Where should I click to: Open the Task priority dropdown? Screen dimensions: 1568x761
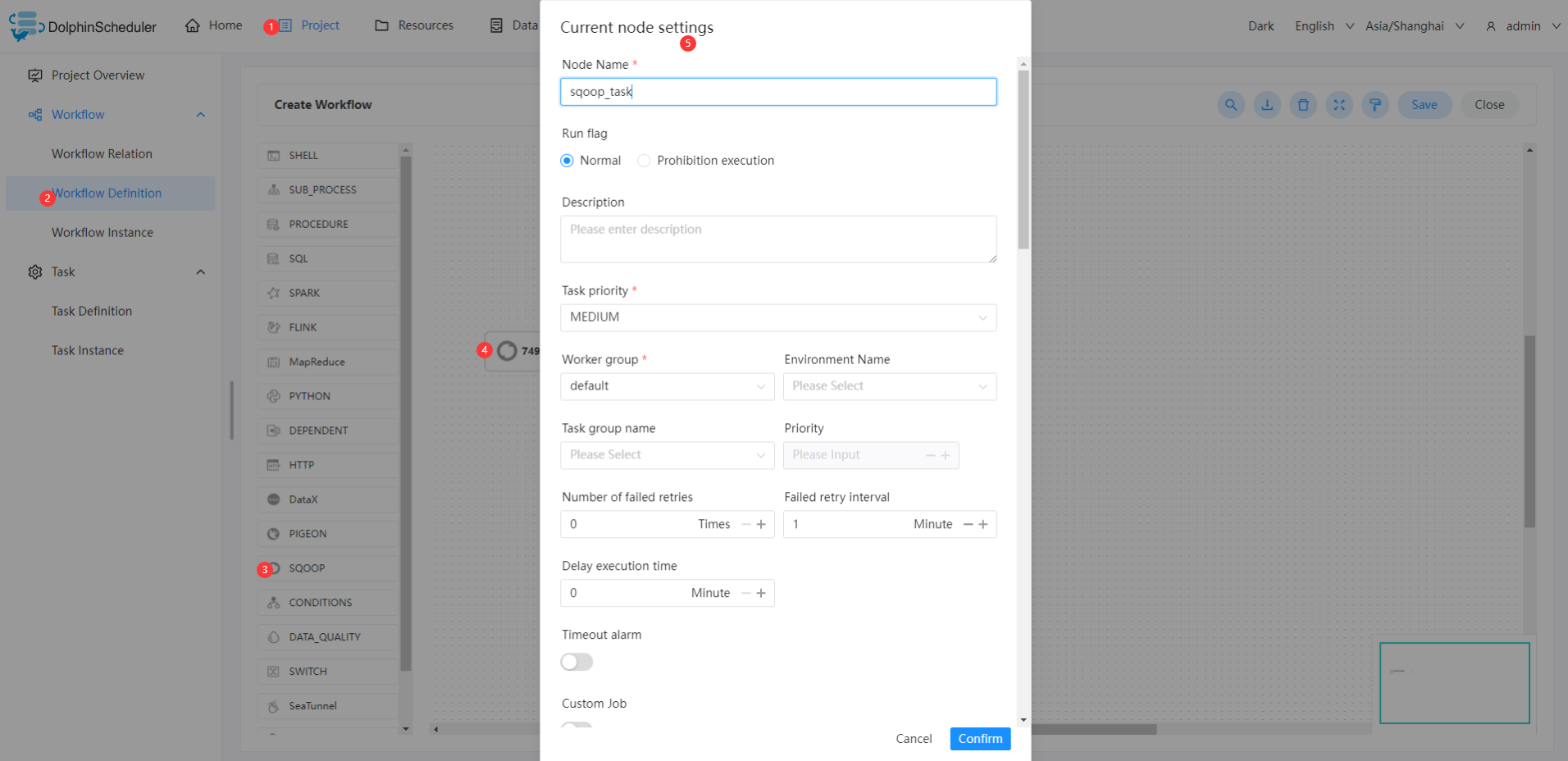point(777,317)
